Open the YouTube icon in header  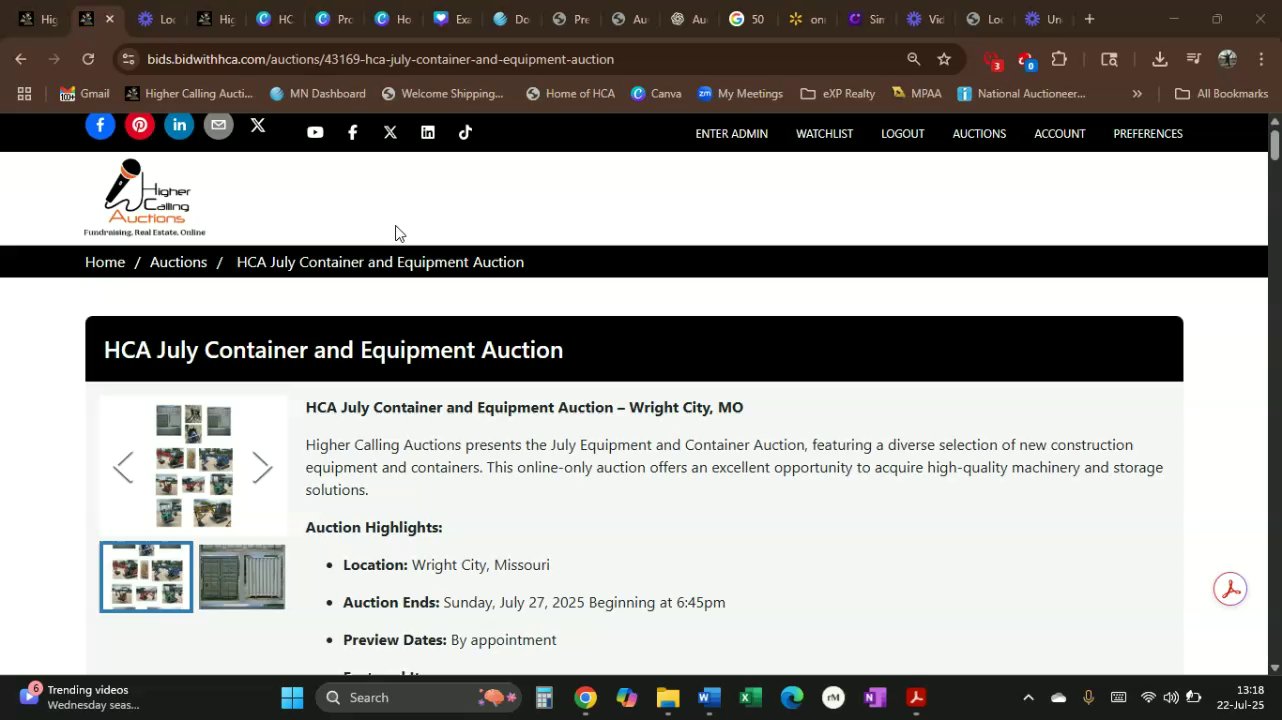tap(315, 132)
